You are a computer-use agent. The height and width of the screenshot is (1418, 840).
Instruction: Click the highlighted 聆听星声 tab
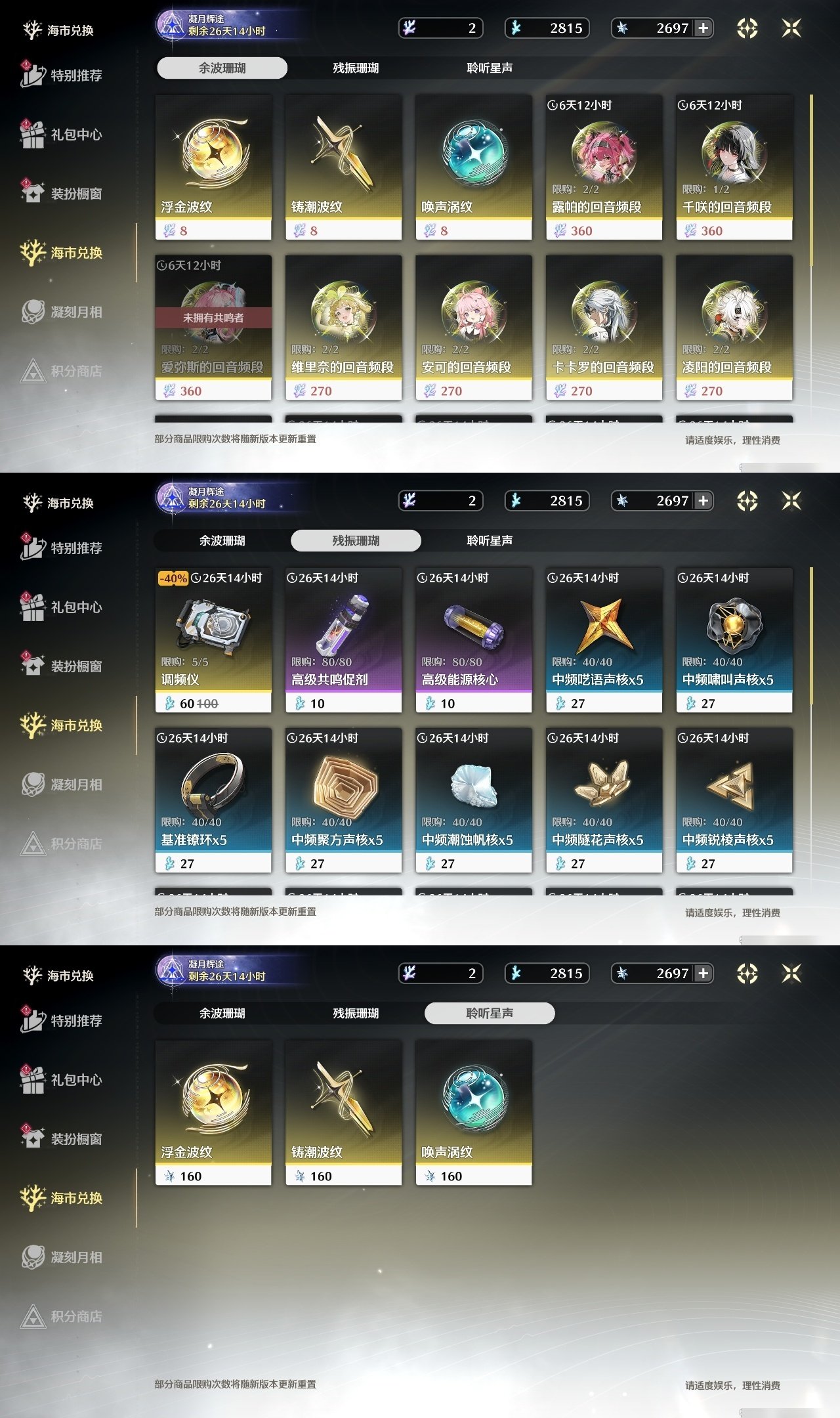tap(490, 1013)
